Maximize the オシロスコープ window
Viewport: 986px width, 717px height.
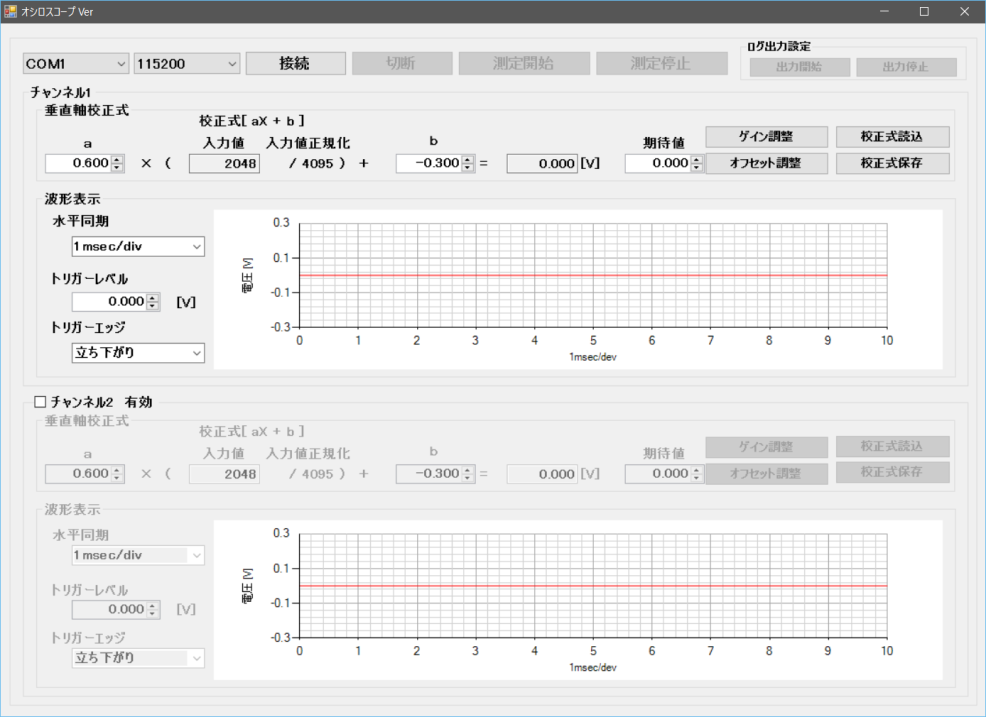[x=924, y=11]
